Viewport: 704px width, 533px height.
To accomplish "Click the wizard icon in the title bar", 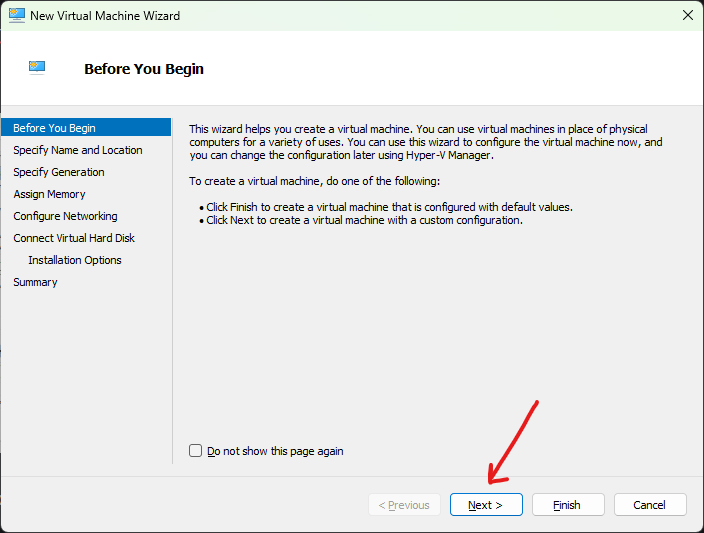I will pos(16,16).
